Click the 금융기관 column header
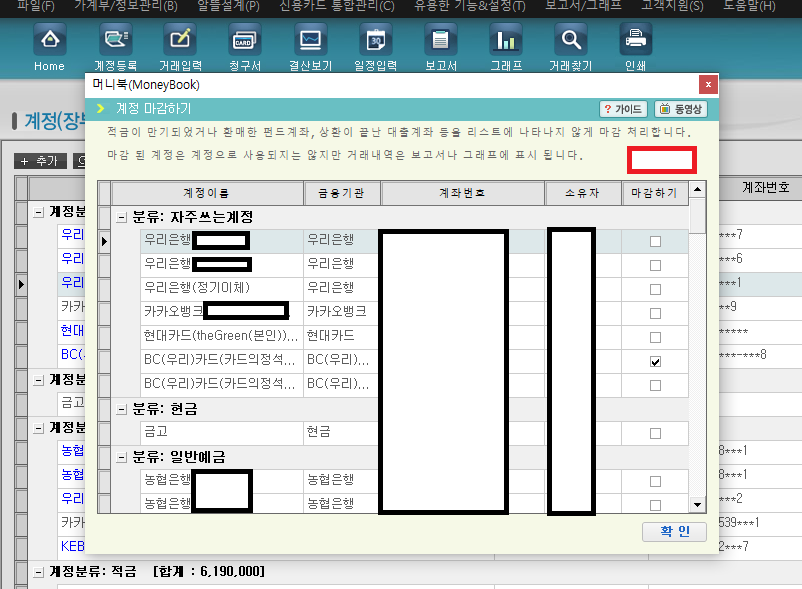802x589 pixels. (x=341, y=193)
